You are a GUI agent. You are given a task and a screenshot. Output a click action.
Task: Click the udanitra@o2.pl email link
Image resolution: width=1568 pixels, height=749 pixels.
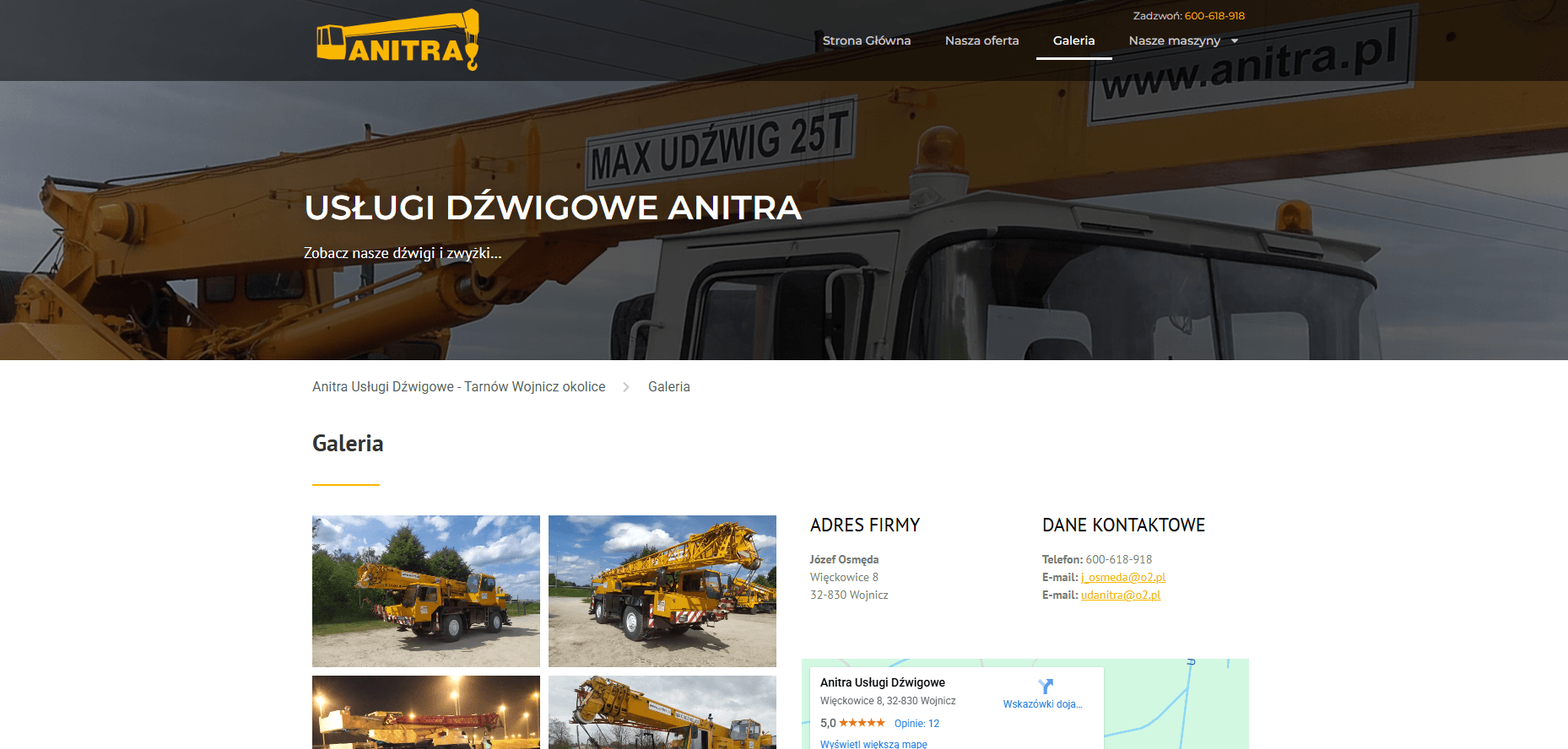click(x=1120, y=595)
